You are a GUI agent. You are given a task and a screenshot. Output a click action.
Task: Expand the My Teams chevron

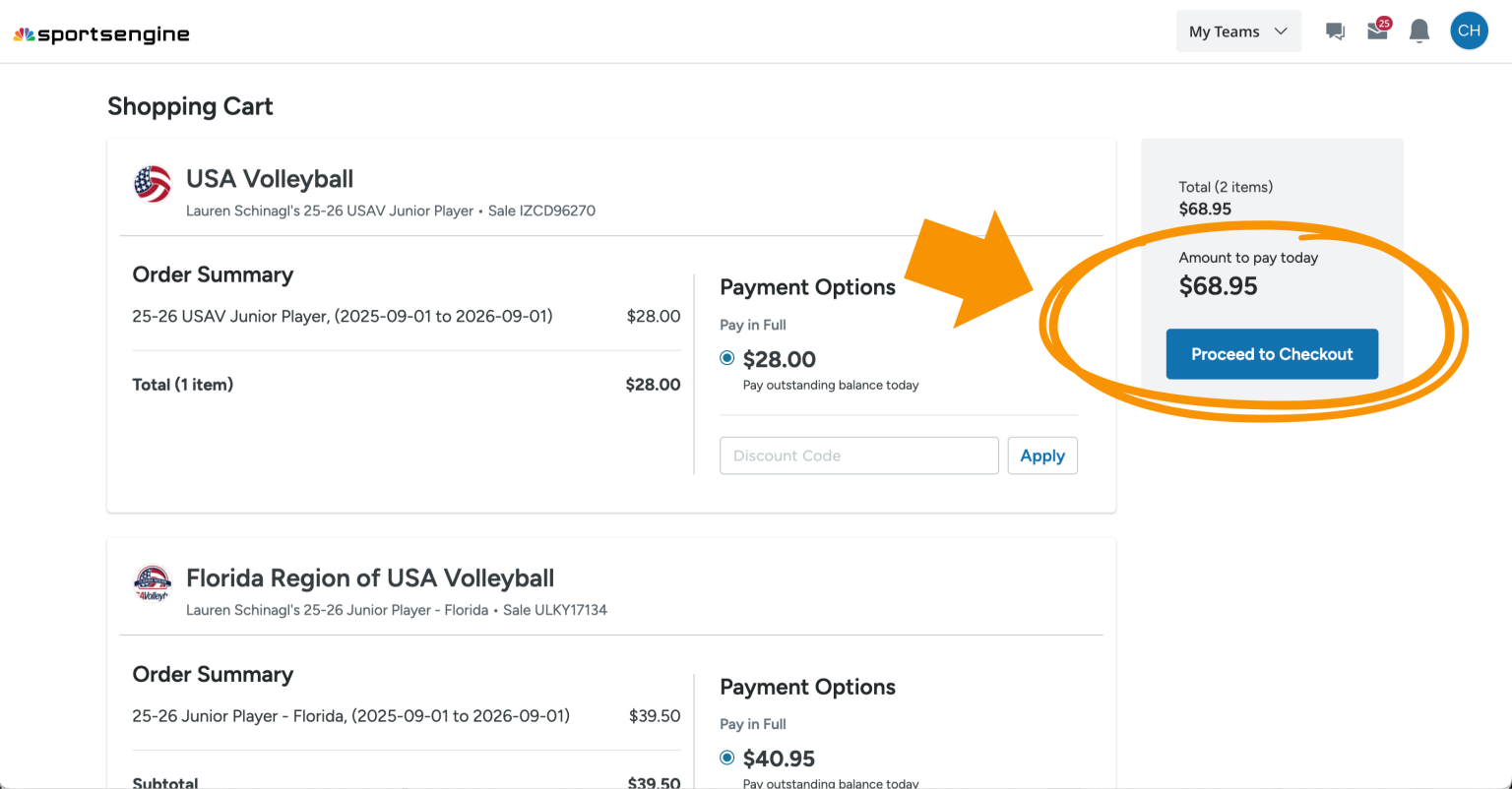tap(1281, 30)
